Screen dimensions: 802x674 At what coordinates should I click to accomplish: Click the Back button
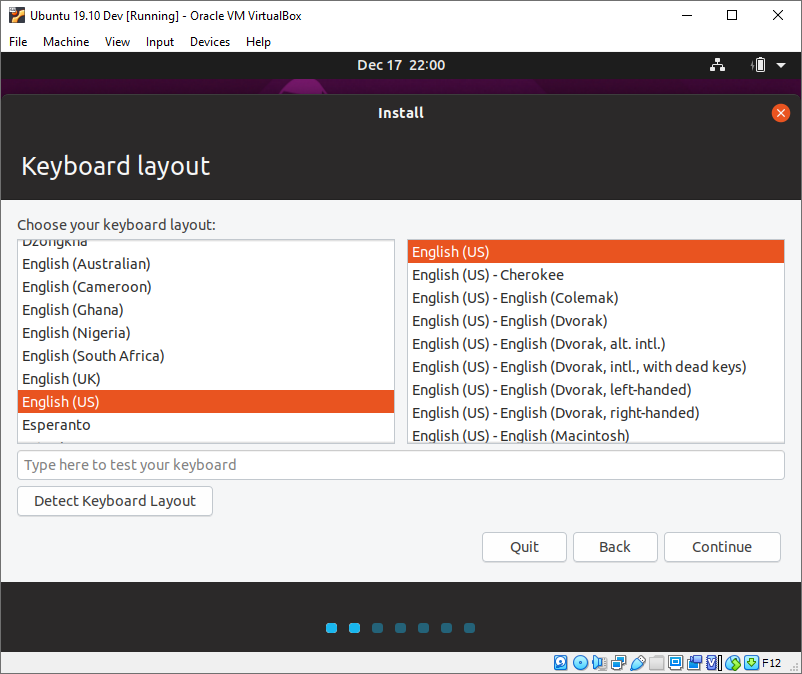[x=615, y=547]
